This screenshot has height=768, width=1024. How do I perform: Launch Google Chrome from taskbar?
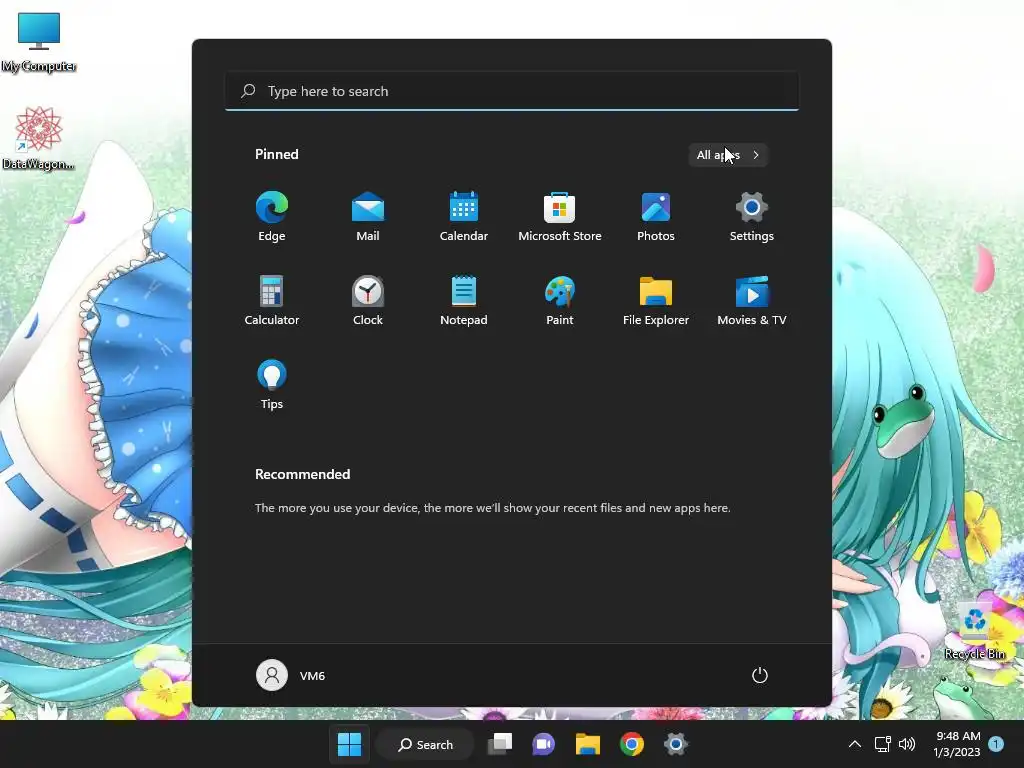click(632, 744)
